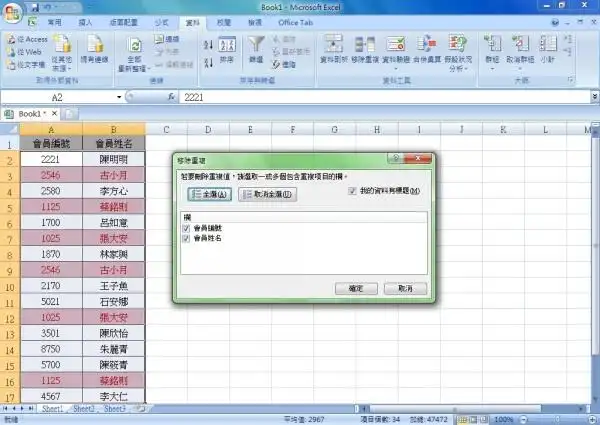Click the 確定 OK button
The image size is (600, 425).
356,288
